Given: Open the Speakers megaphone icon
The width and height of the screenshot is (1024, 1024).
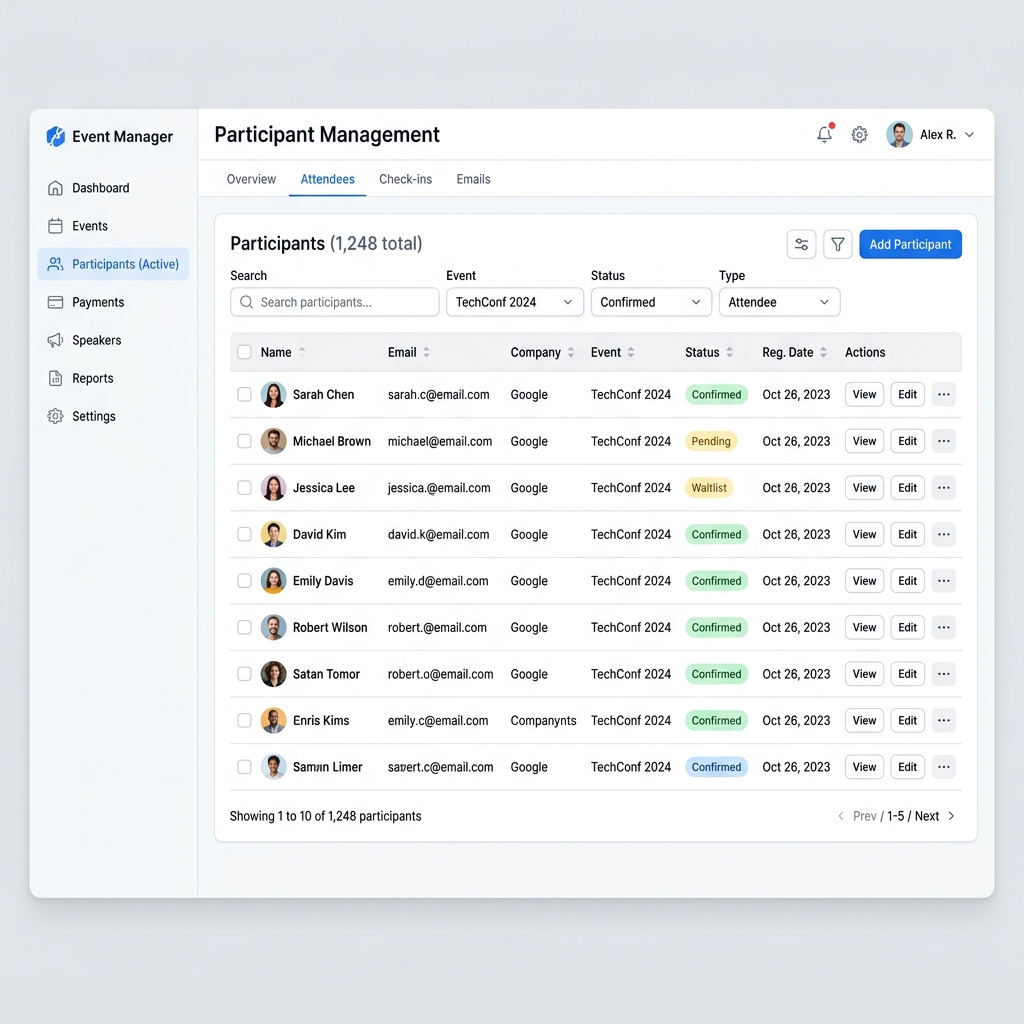Looking at the screenshot, I should pyautogui.click(x=55, y=340).
